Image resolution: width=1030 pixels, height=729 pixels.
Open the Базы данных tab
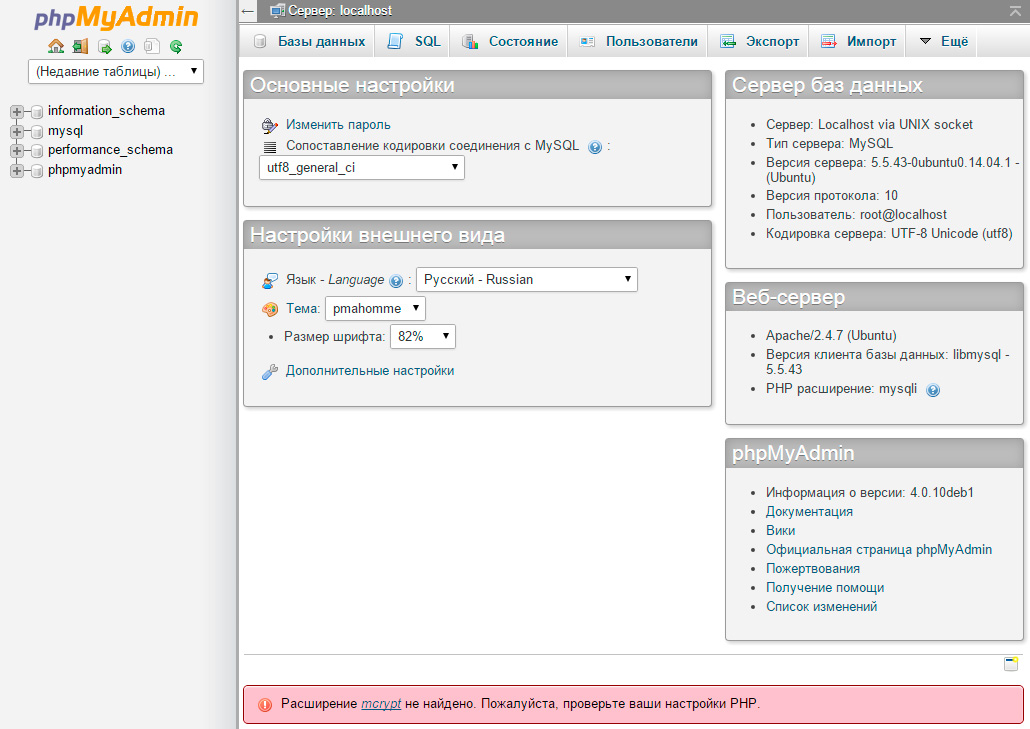coord(309,41)
